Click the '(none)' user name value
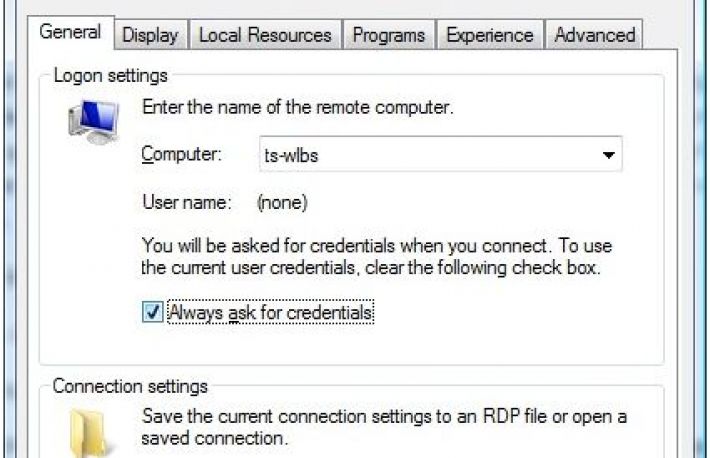This screenshot has height=458, width=710. (282, 203)
